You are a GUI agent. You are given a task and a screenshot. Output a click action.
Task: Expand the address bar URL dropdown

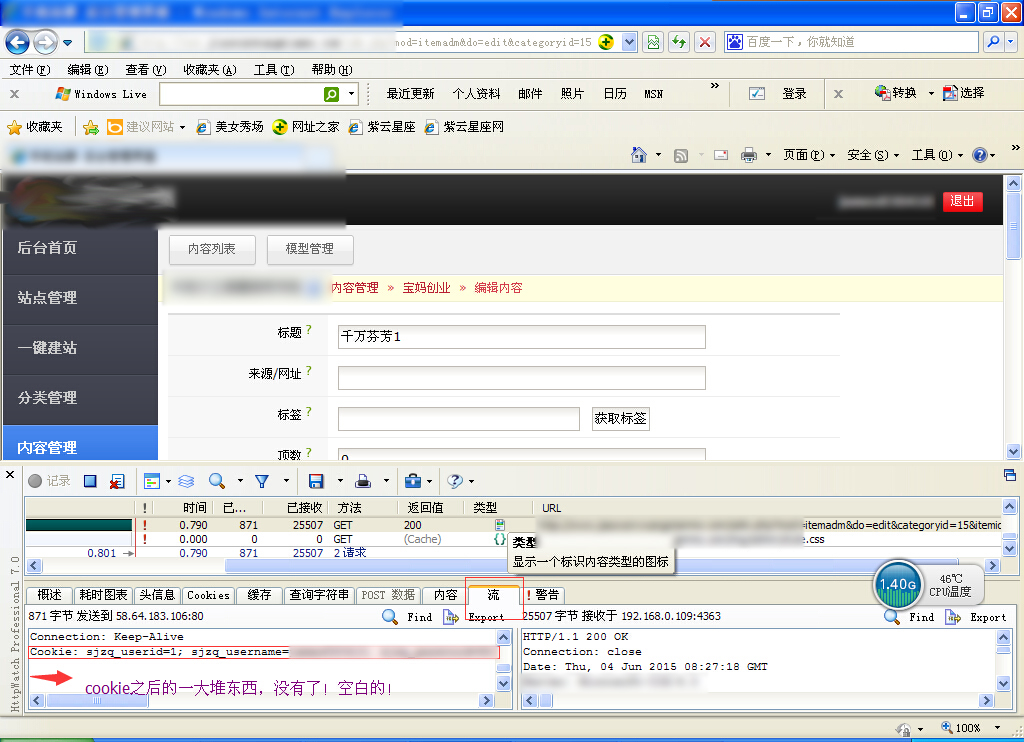[629, 42]
